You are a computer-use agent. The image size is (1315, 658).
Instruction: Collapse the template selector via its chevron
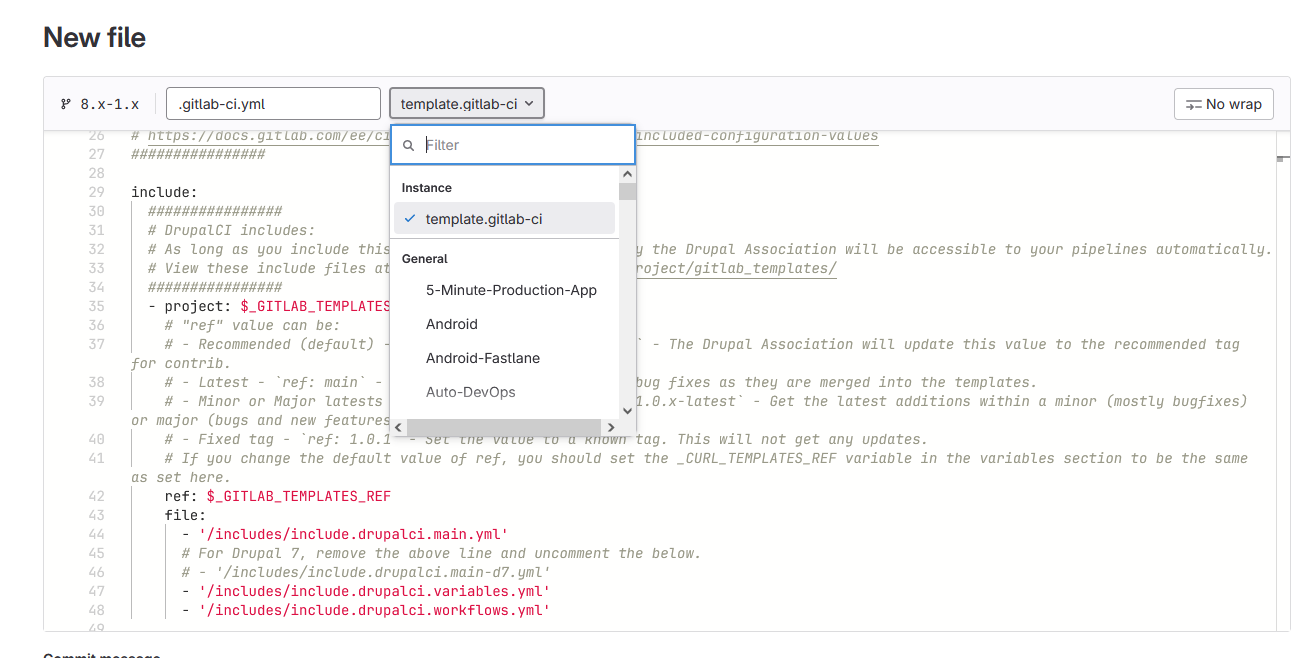[x=532, y=103]
